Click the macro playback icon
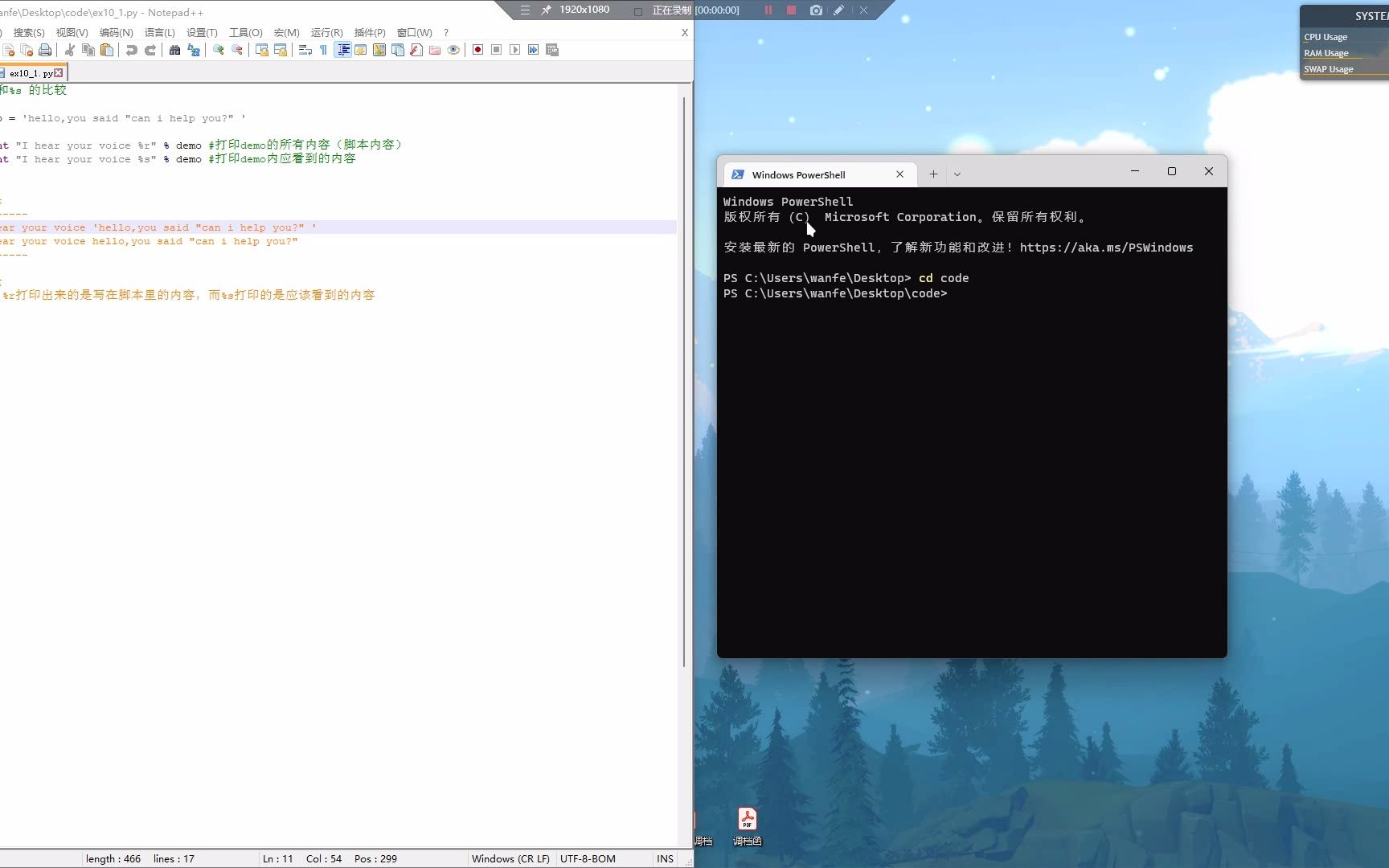This screenshot has width=1389, height=868. 514,50
